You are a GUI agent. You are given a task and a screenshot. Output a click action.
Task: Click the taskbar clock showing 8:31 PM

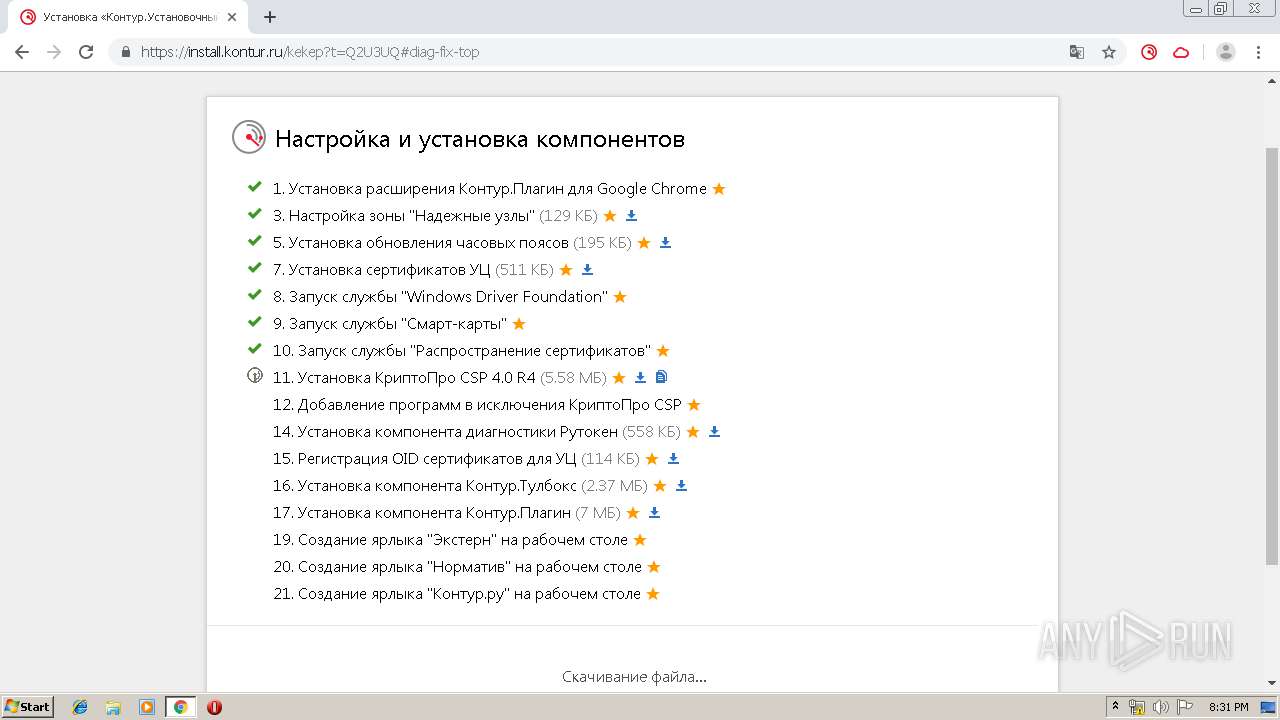(1228, 707)
